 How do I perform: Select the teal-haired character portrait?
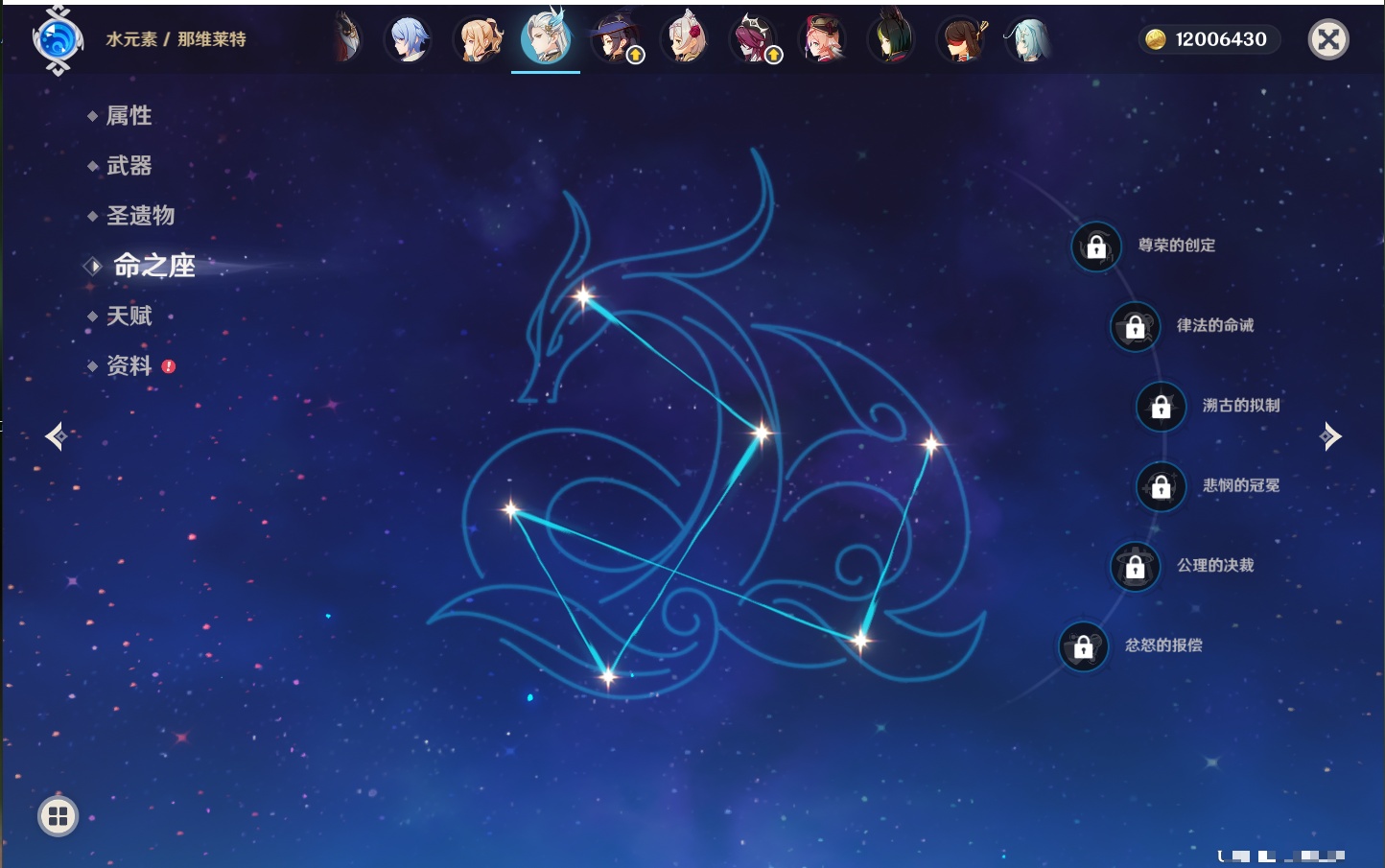click(x=1027, y=40)
